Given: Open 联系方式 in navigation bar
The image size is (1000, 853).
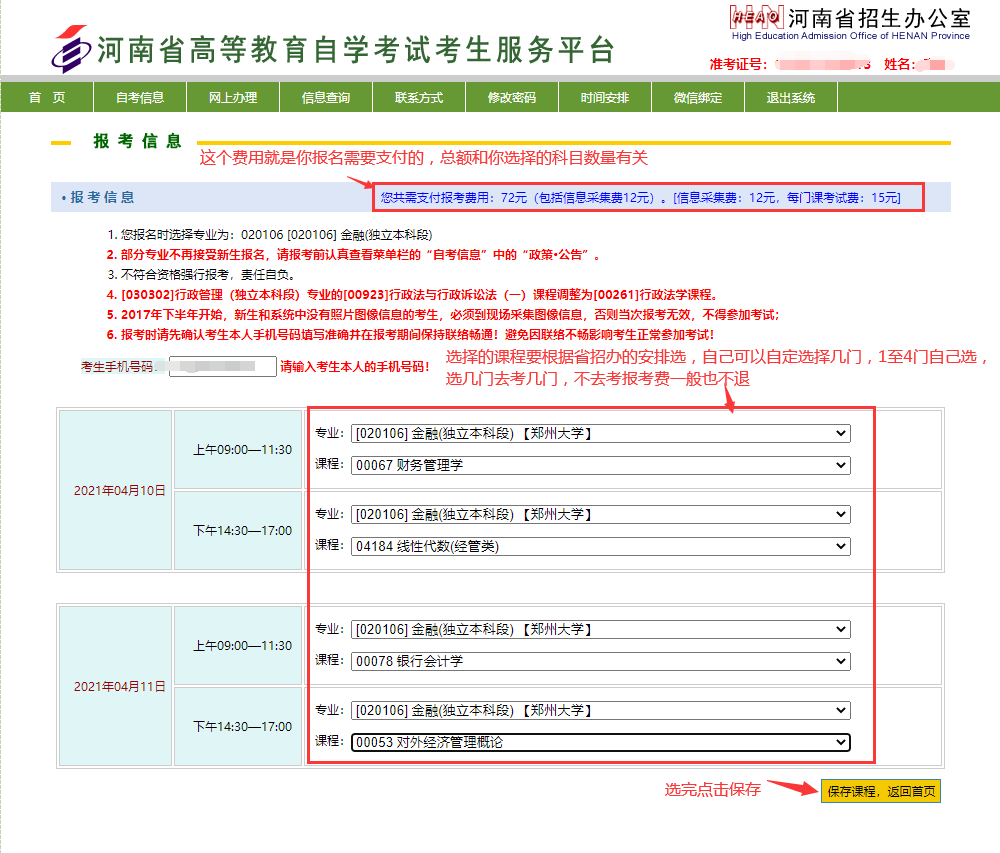Looking at the screenshot, I should pyautogui.click(x=419, y=97).
